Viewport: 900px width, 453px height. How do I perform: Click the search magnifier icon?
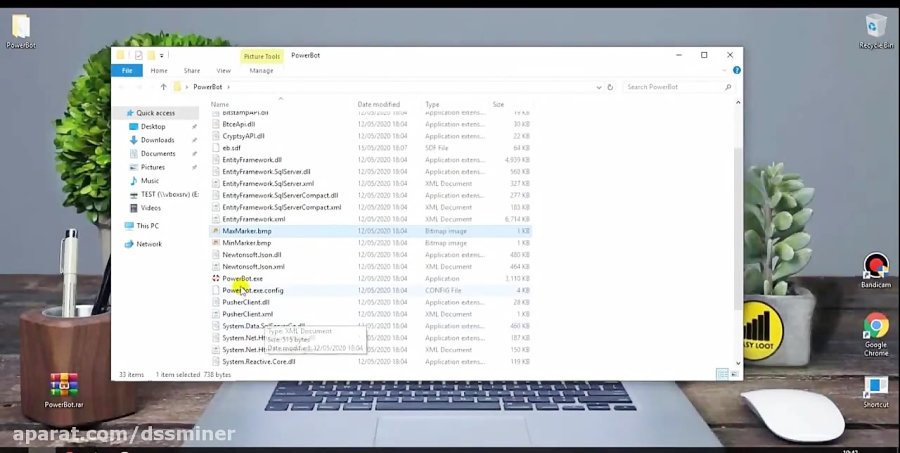point(728,87)
